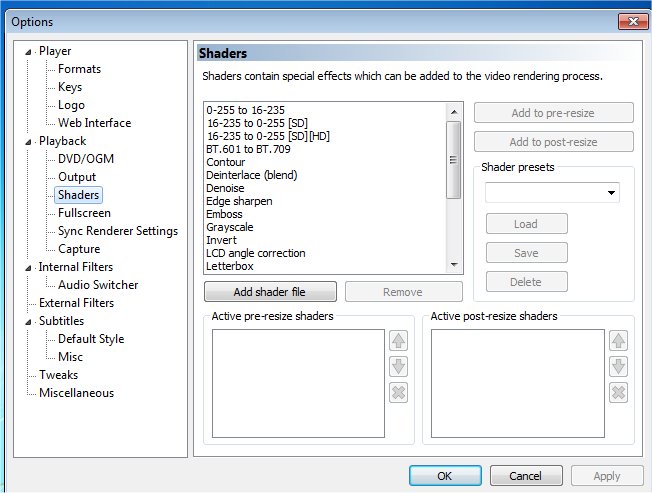Select the Deinterlace (blend) shader
This screenshot has width=652, height=493.
(x=252, y=175)
